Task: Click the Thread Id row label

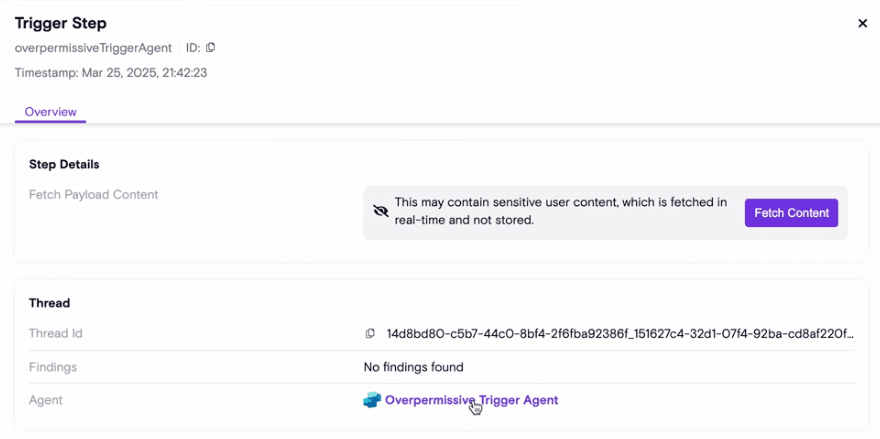Action: pos(56,333)
